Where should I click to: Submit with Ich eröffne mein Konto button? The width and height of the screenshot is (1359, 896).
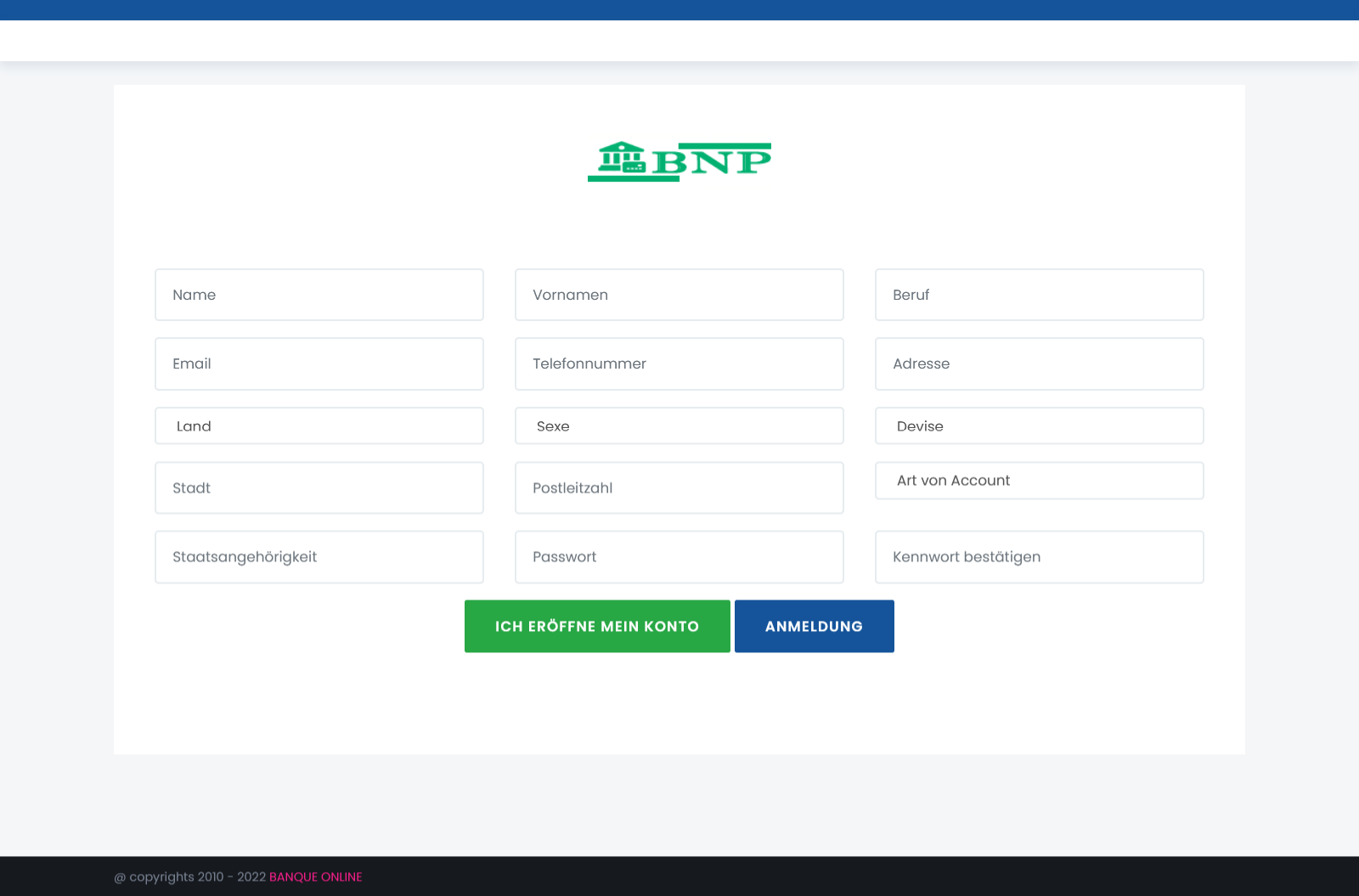click(x=597, y=626)
